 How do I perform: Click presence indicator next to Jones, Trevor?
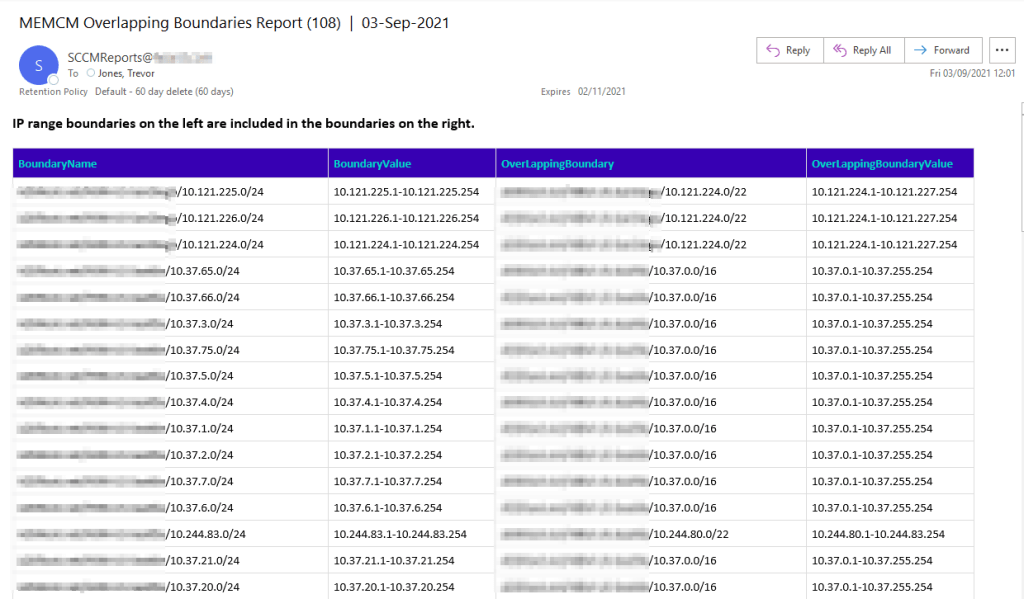coord(91,73)
